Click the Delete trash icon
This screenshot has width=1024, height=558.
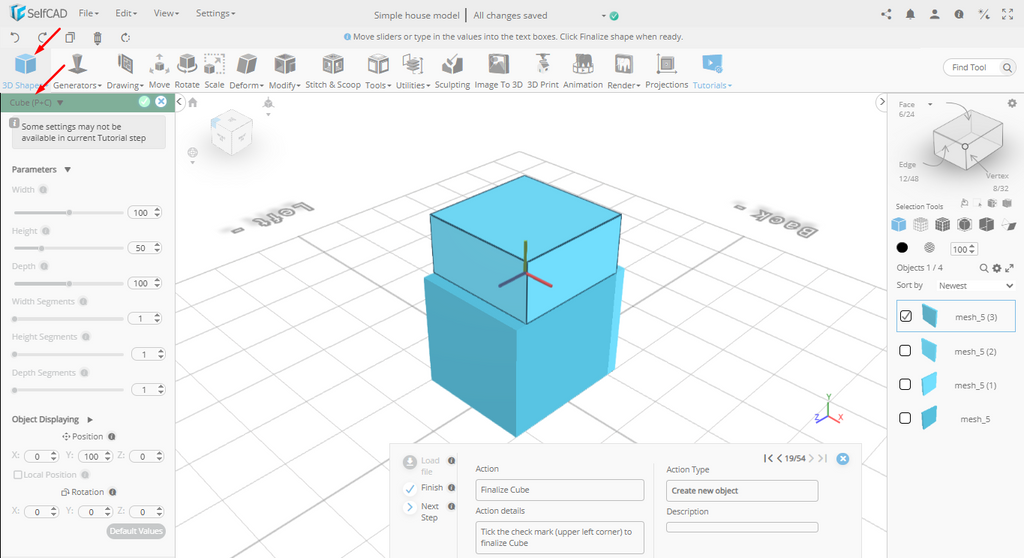tap(97, 38)
